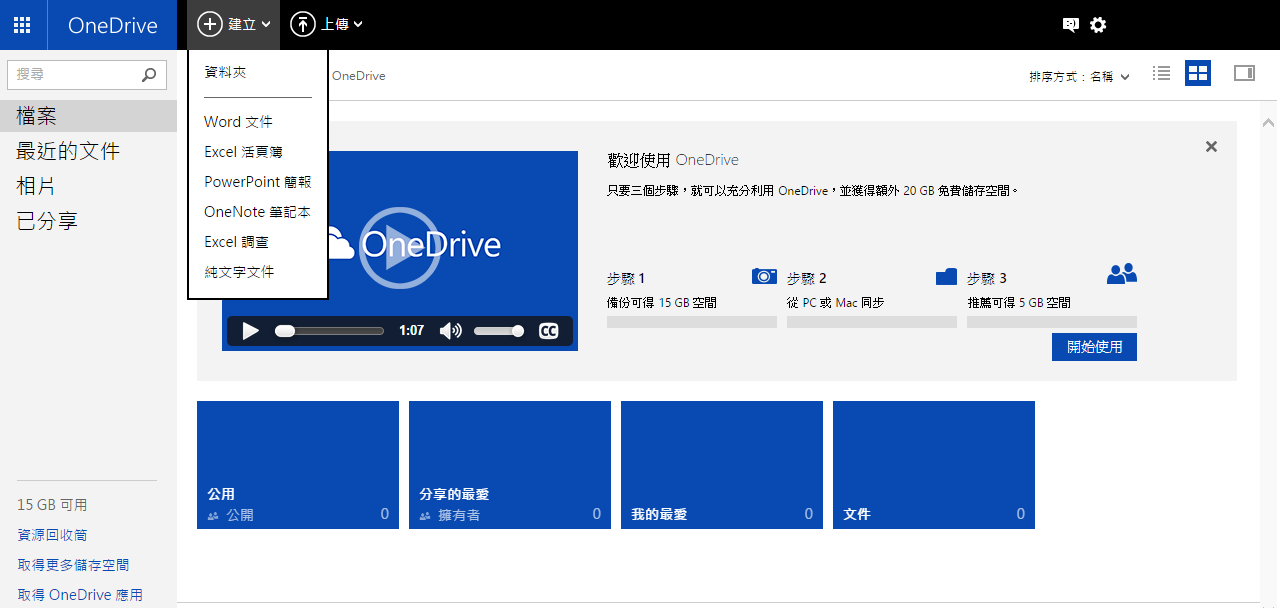The image size is (1280, 608).
Task: Open 檔案 in the sidebar
Action: [x=88, y=116]
